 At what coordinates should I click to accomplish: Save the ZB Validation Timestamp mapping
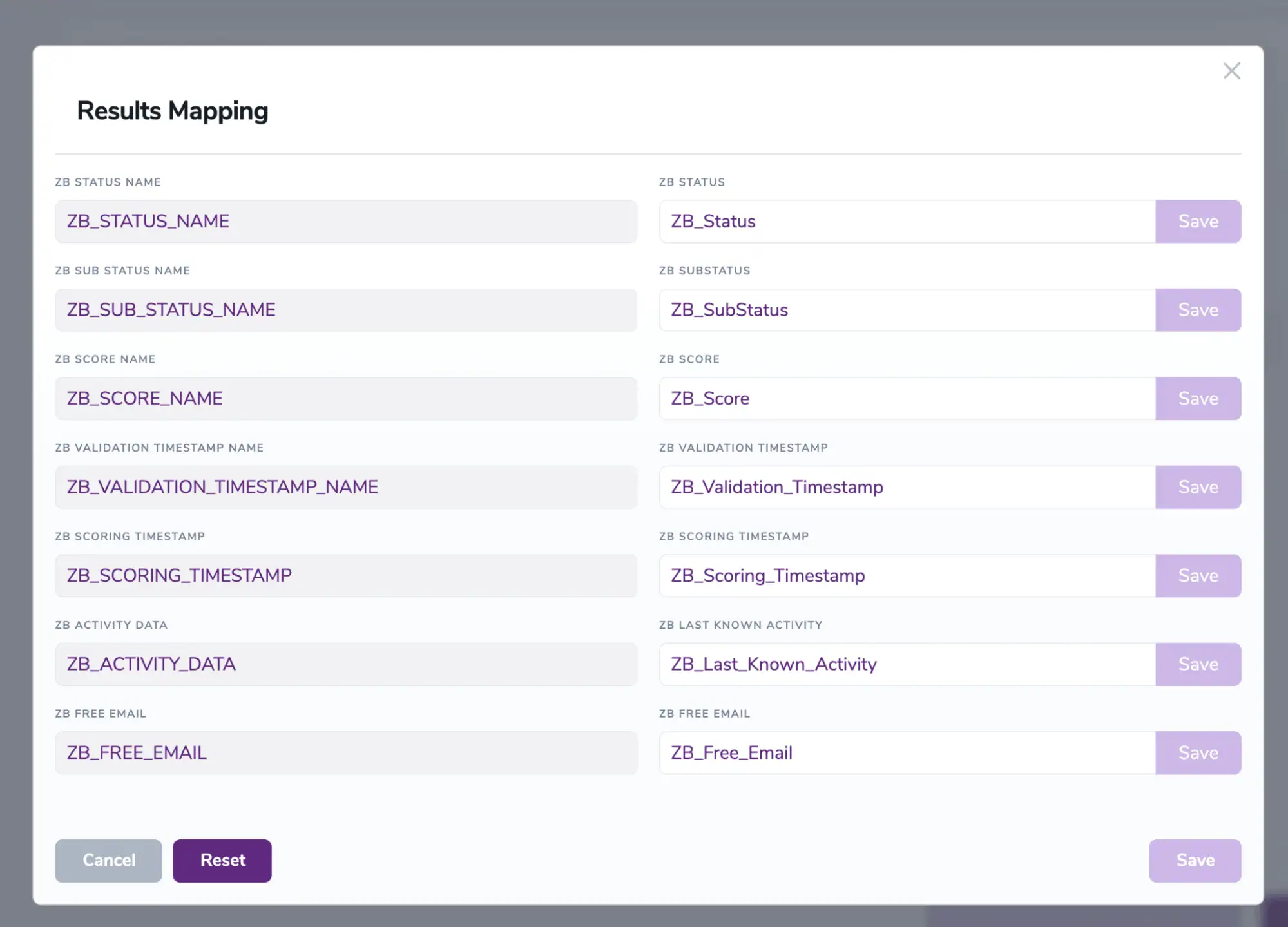point(1197,487)
